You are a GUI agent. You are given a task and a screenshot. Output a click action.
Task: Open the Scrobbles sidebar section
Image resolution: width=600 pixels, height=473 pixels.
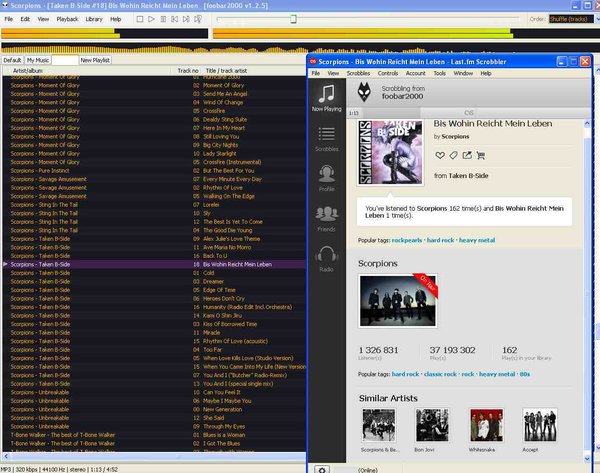(326, 139)
